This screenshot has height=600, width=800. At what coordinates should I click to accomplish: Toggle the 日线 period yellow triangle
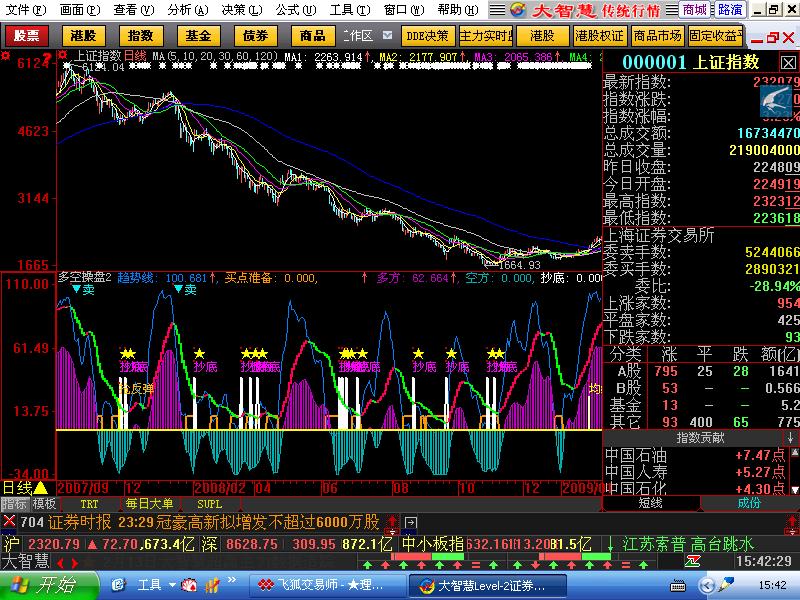coord(40,488)
